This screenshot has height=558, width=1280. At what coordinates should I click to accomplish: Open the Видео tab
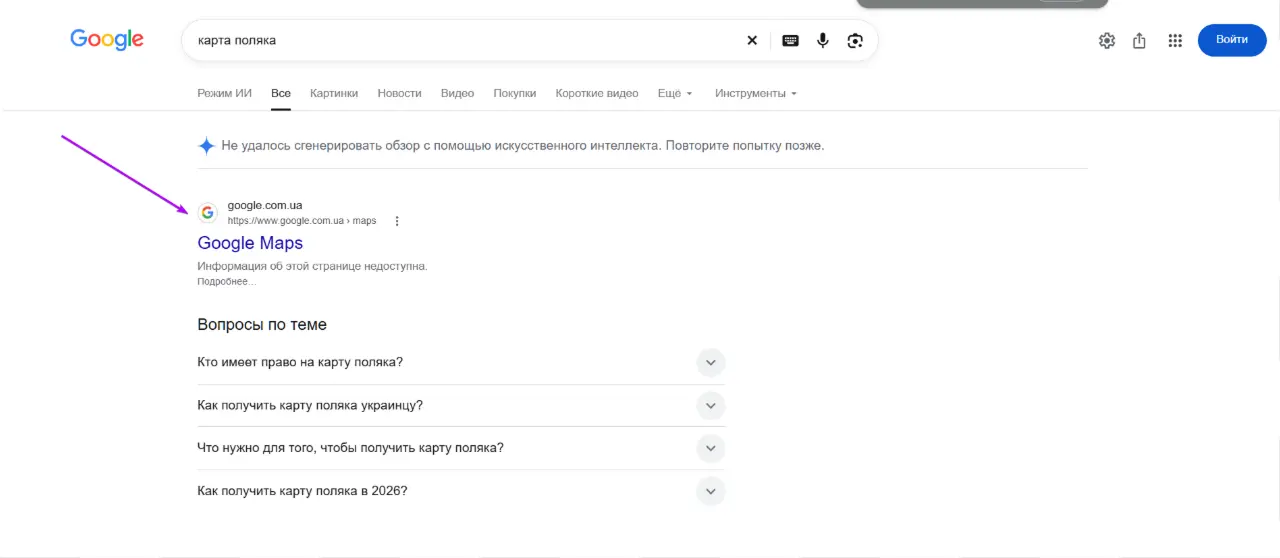457,93
